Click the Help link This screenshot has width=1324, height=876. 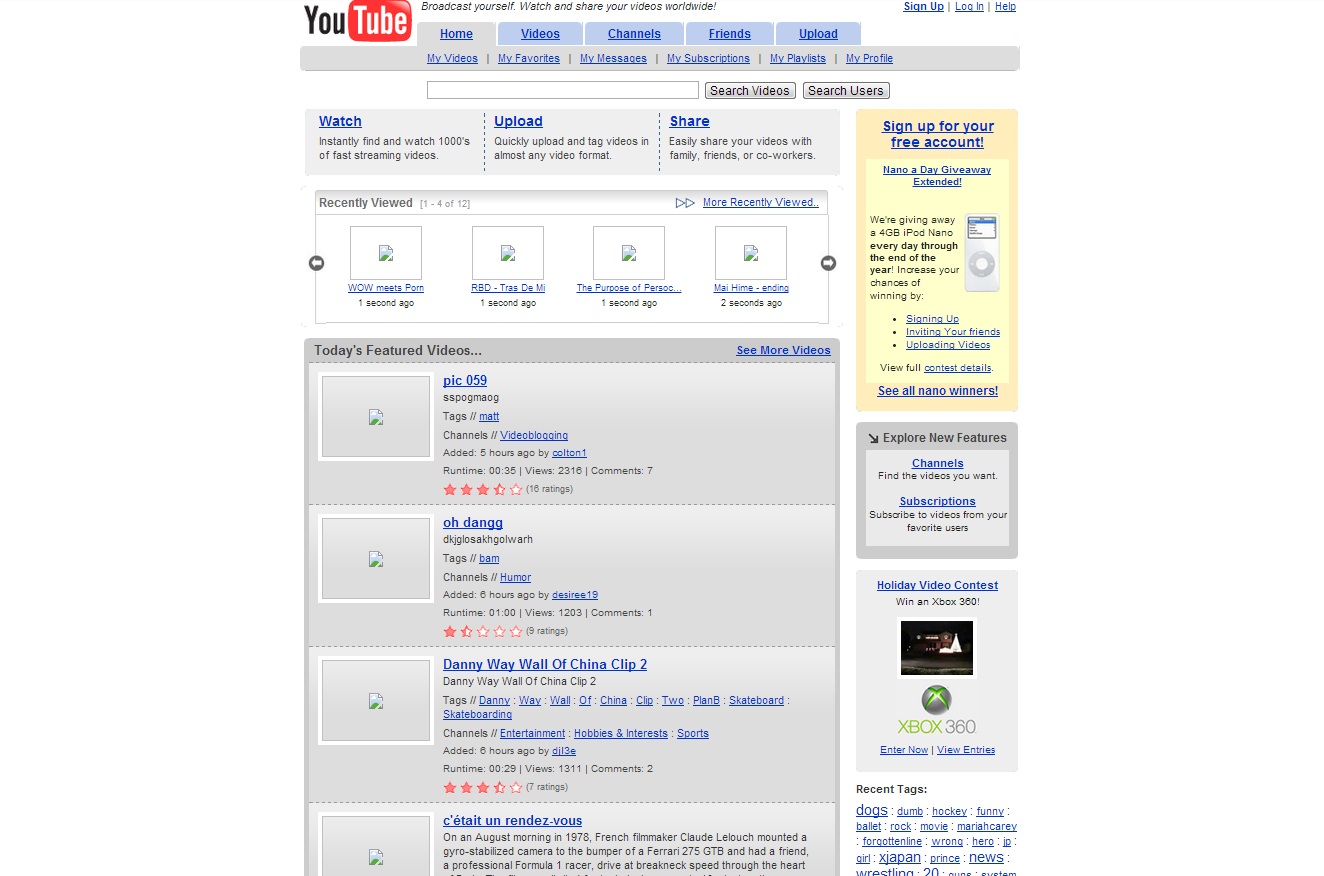click(1005, 6)
